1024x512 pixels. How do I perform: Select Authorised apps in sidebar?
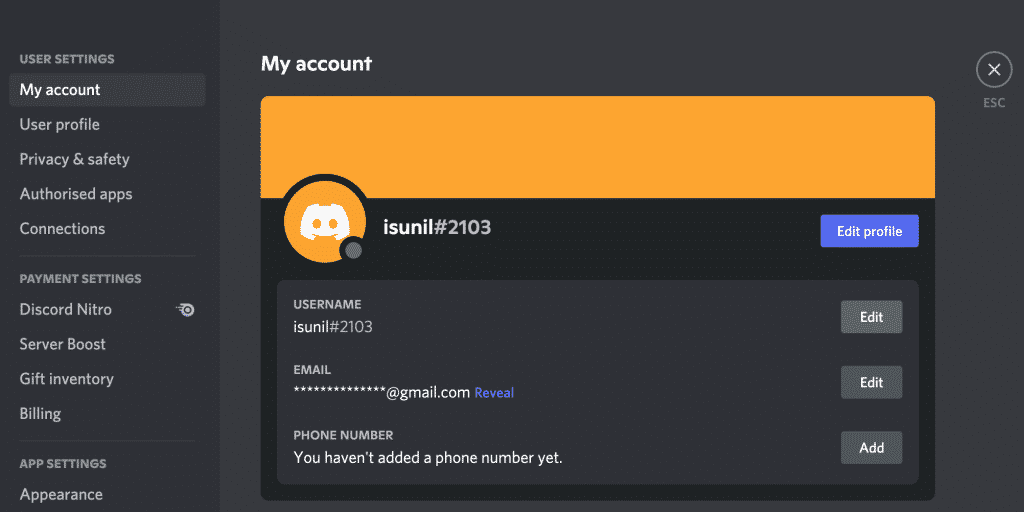[x=76, y=194]
